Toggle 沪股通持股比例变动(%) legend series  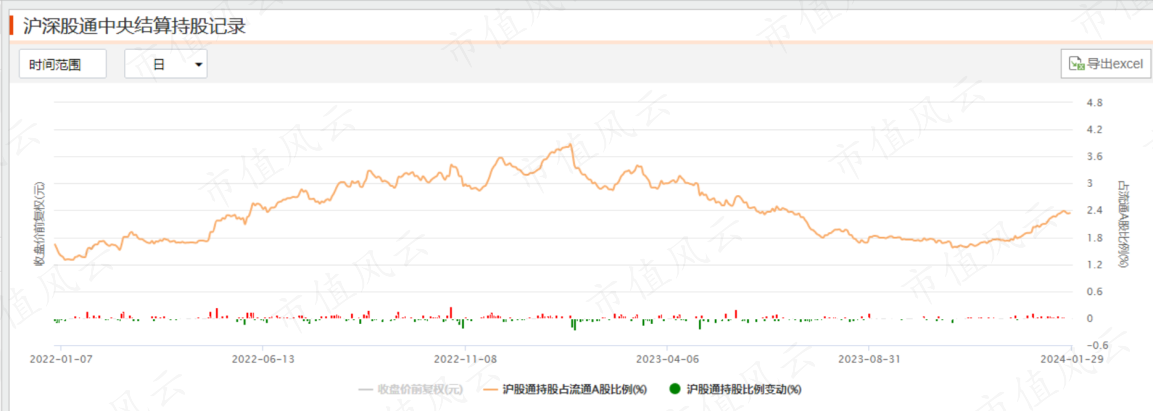click(736, 390)
